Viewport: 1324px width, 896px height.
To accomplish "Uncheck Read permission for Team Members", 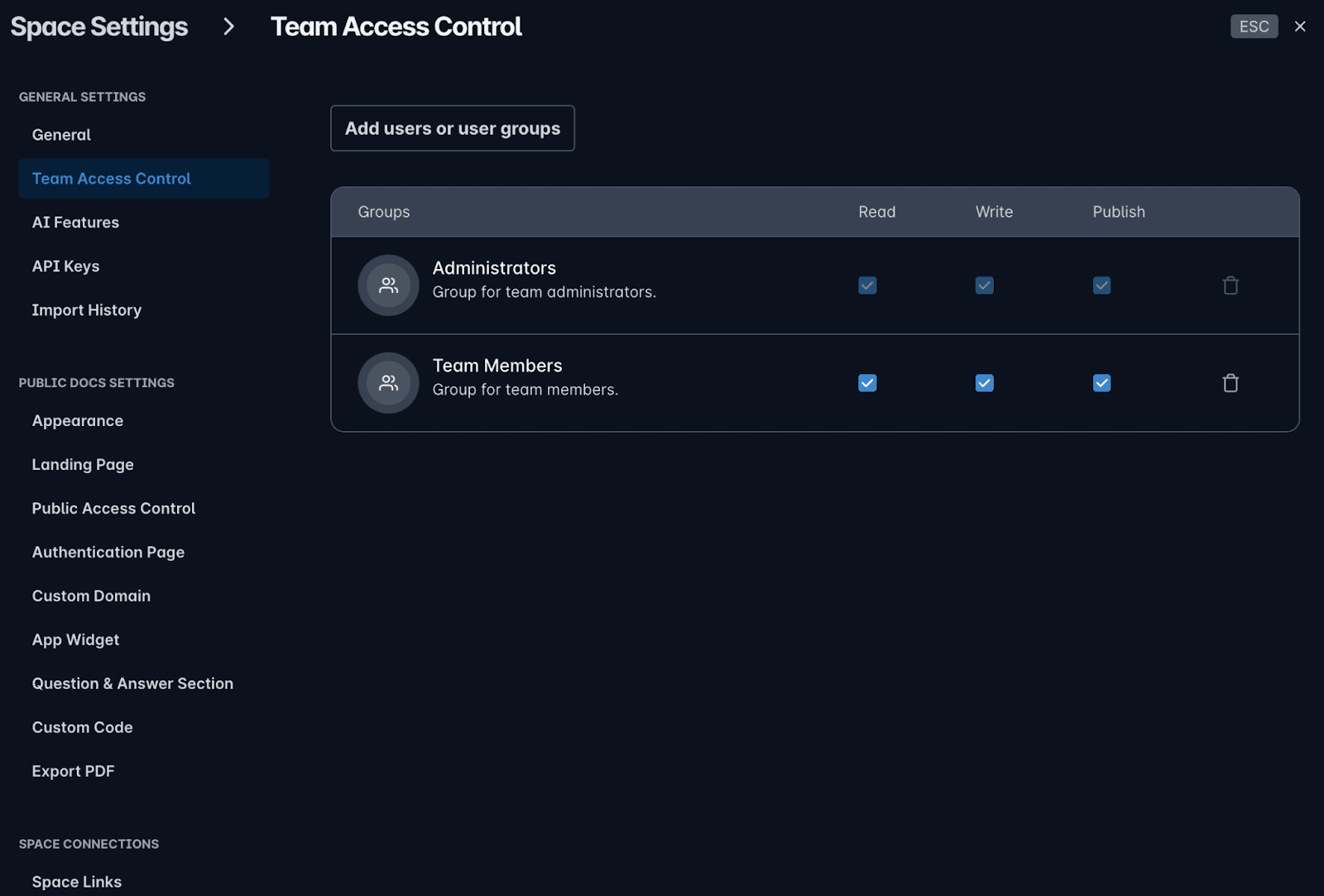I will 867,383.
